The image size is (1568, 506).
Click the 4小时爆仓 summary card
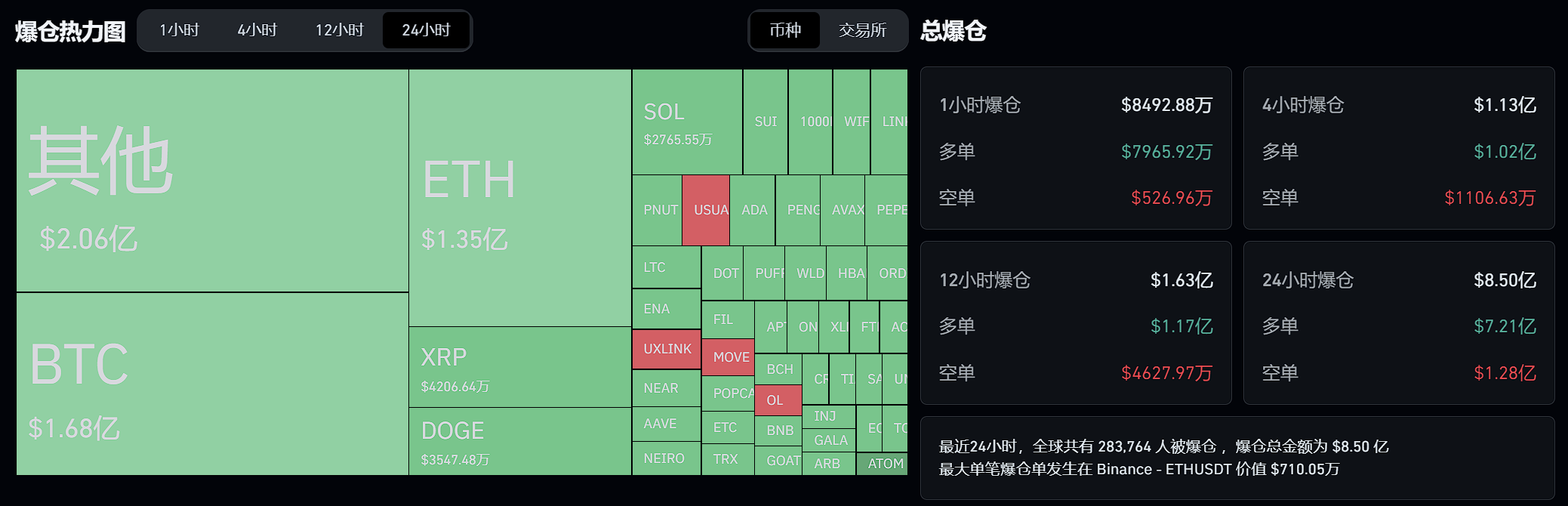pos(1399,148)
